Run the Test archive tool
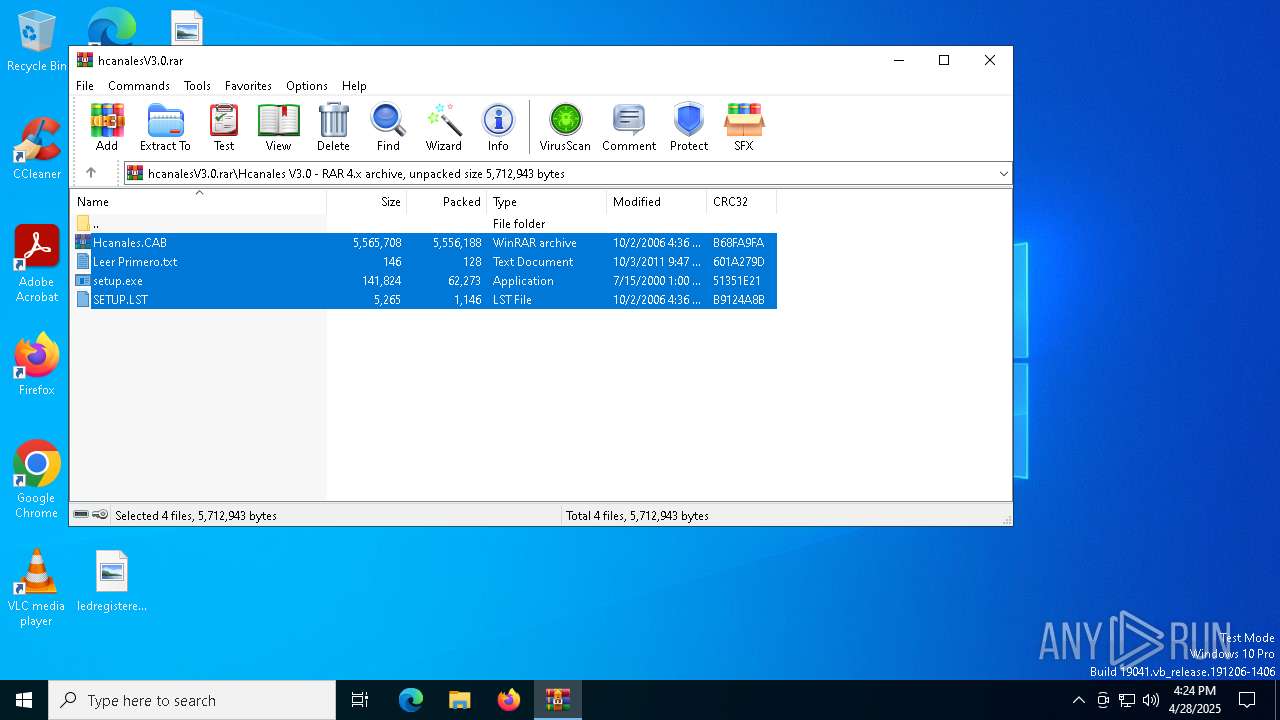This screenshot has height=720, width=1280. point(224,127)
